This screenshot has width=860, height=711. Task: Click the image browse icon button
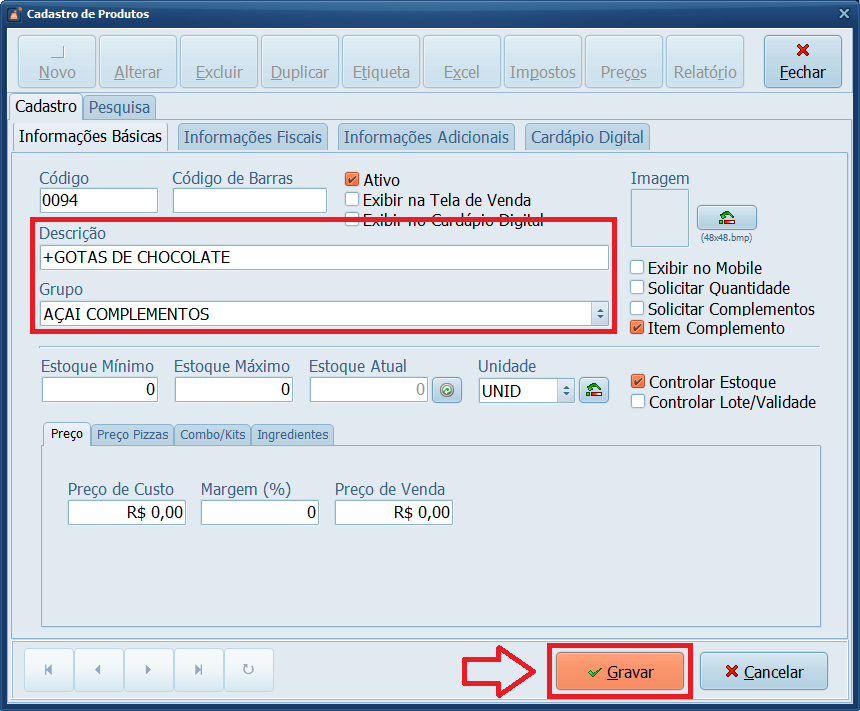[x=726, y=218]
